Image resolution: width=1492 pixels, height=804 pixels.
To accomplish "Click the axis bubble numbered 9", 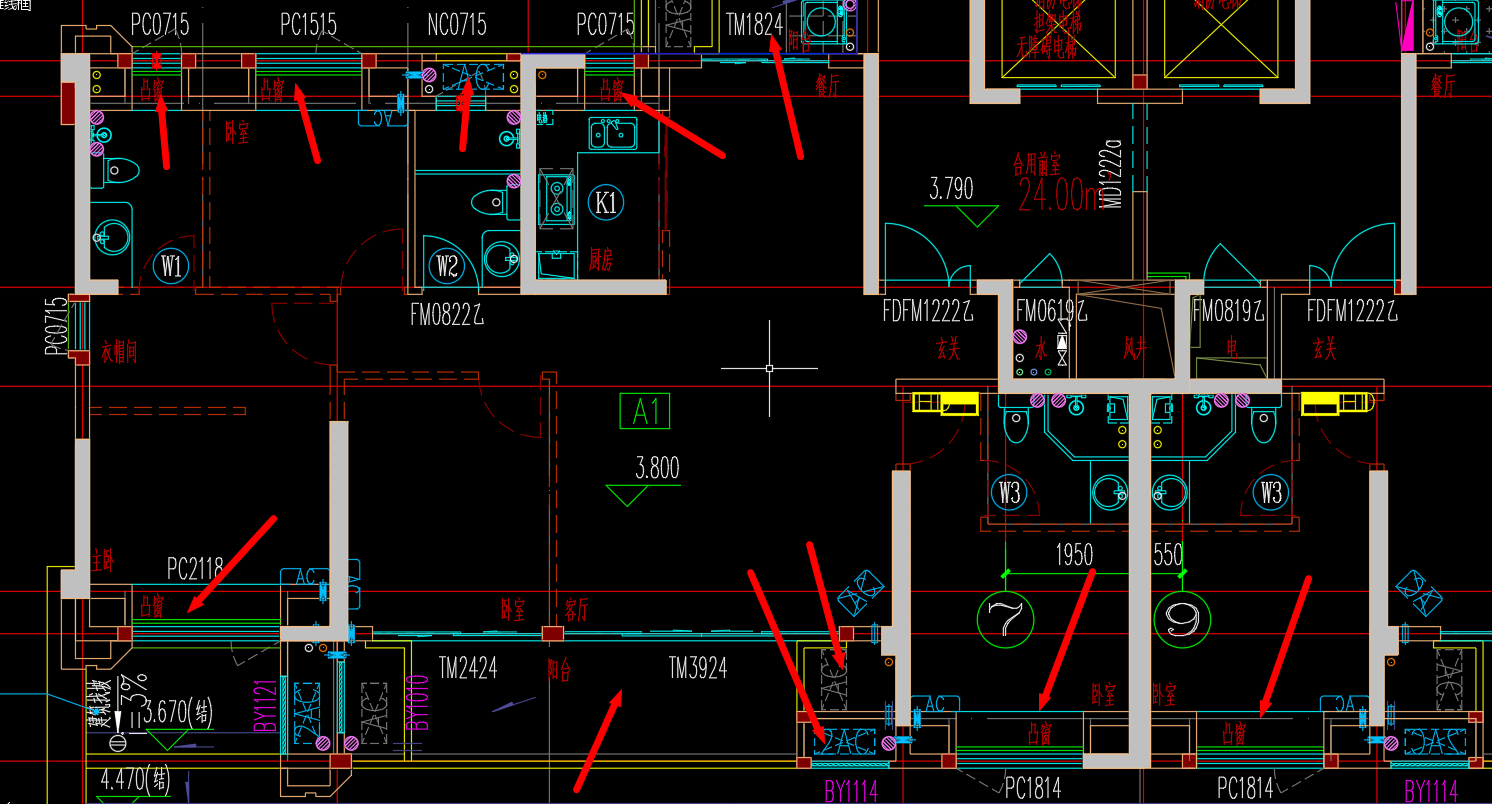I will [x=1180, y=620].
